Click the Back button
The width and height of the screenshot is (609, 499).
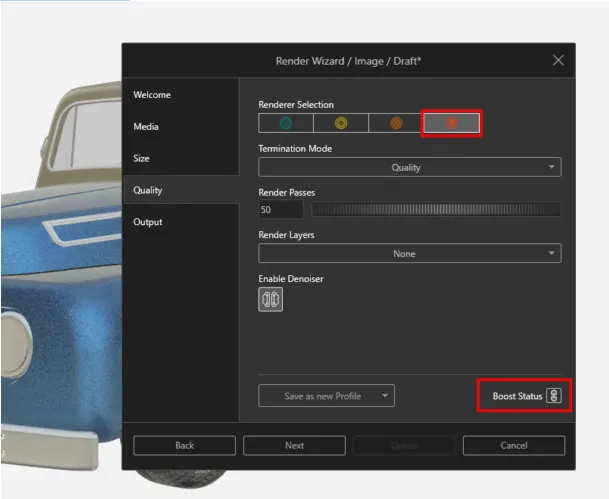(x=184, y=445)
